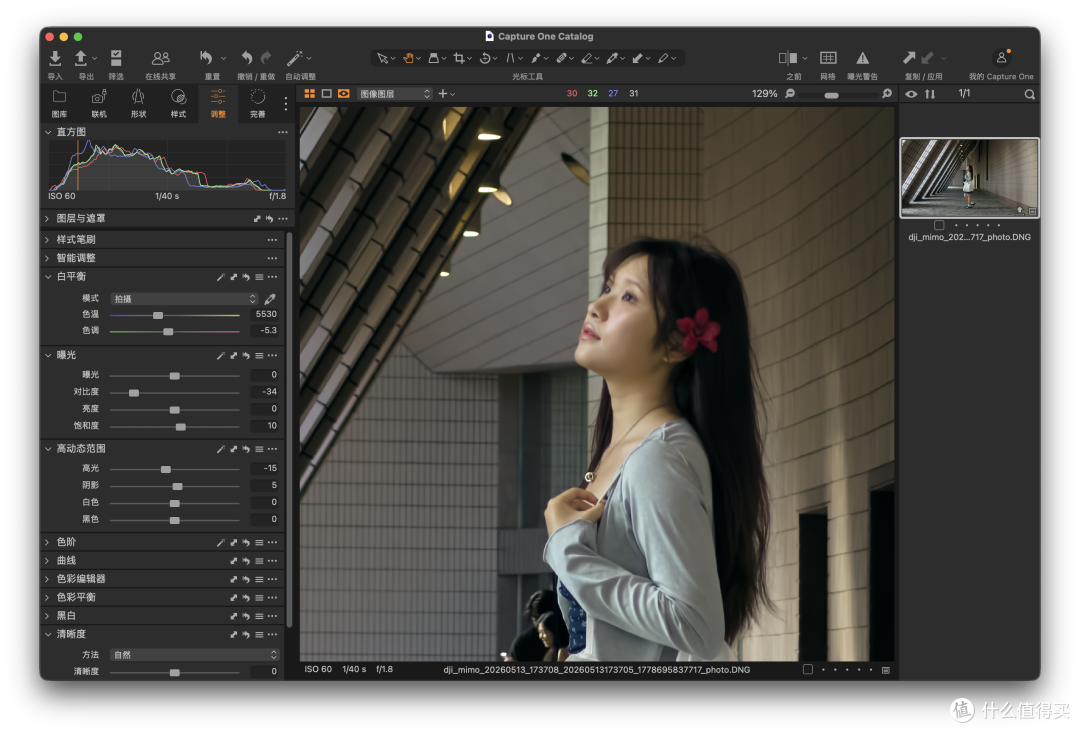Open the white balance Mode (拍摄) dropdown

(x=184, y=299)
